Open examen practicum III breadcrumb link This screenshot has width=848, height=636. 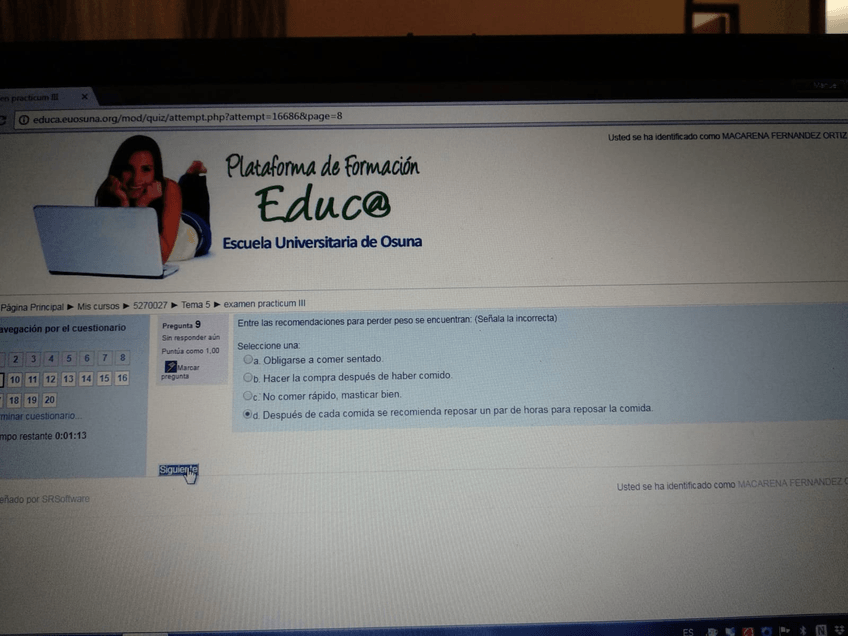click(264, 304)
